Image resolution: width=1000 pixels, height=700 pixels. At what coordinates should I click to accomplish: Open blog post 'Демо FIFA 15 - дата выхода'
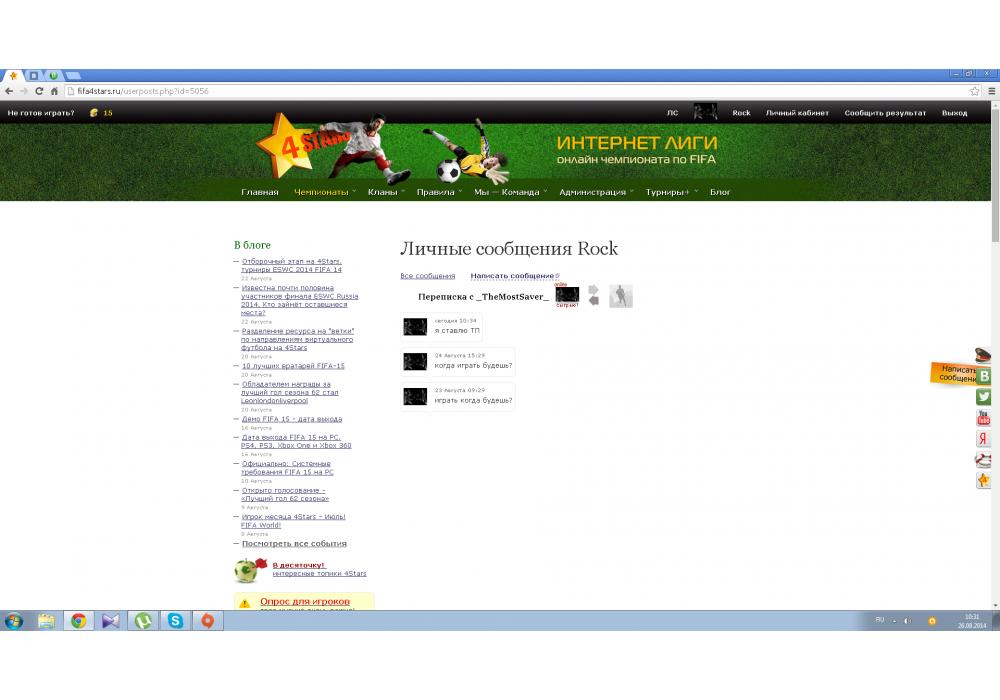click(x=291, y=419)
